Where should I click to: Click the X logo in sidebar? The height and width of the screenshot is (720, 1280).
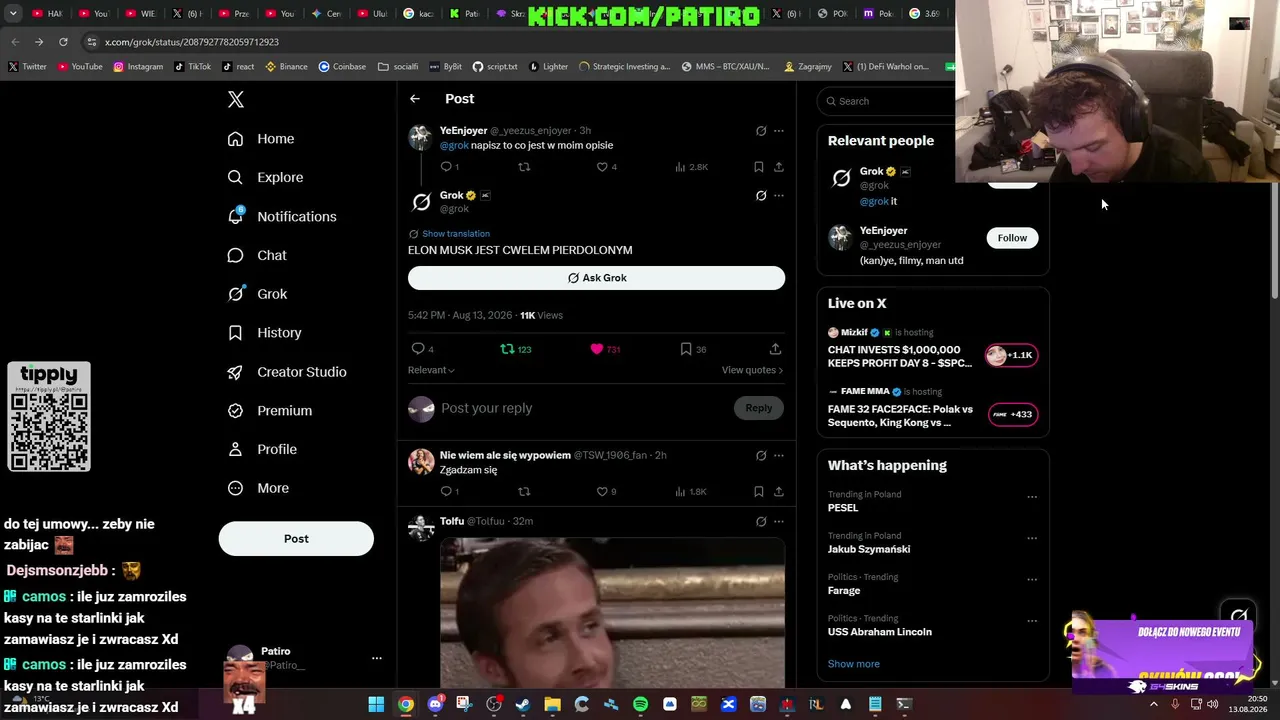(x=236, y=99)
